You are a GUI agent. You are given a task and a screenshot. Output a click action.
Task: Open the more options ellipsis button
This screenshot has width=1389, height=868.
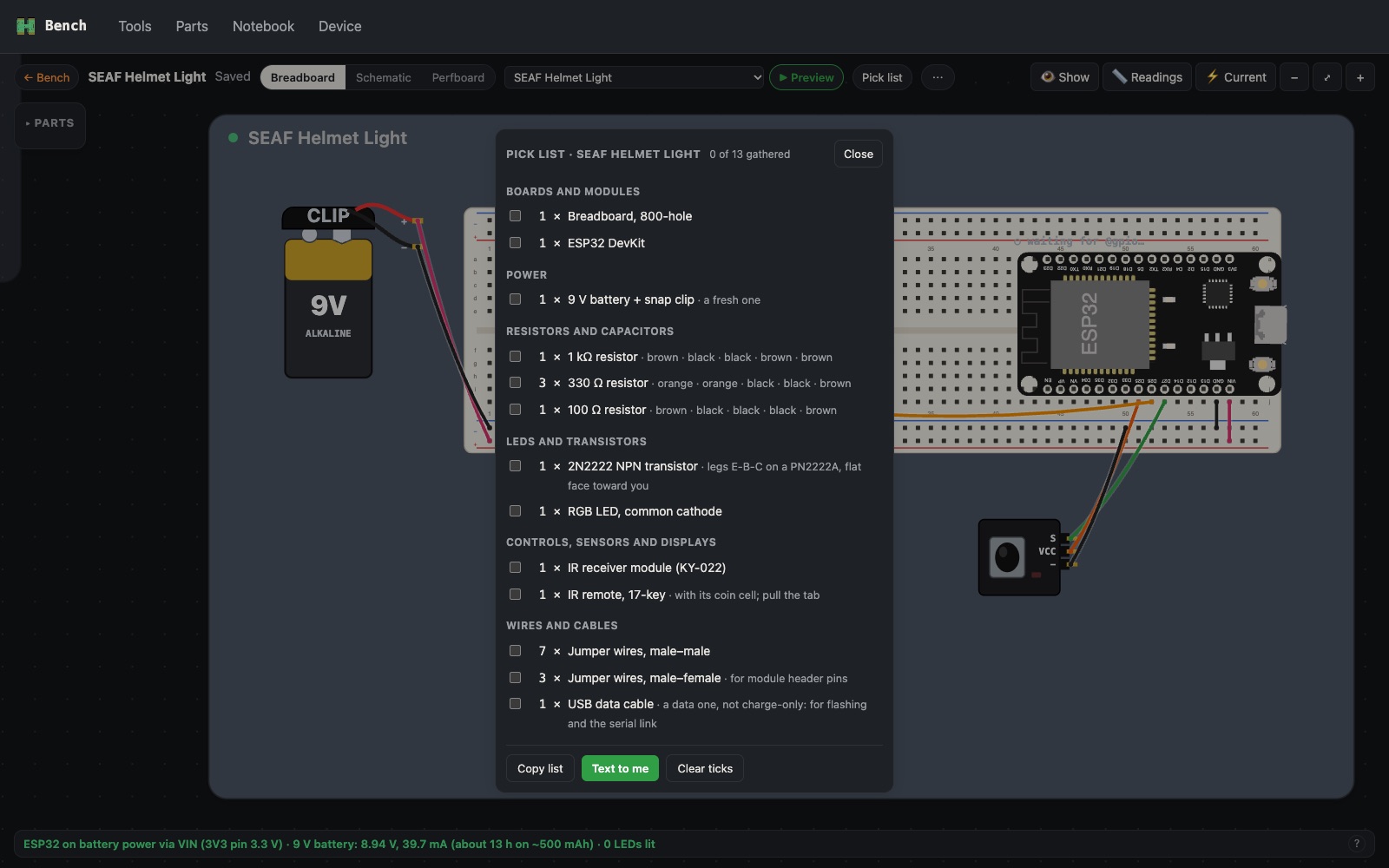[x=938, y=77]
